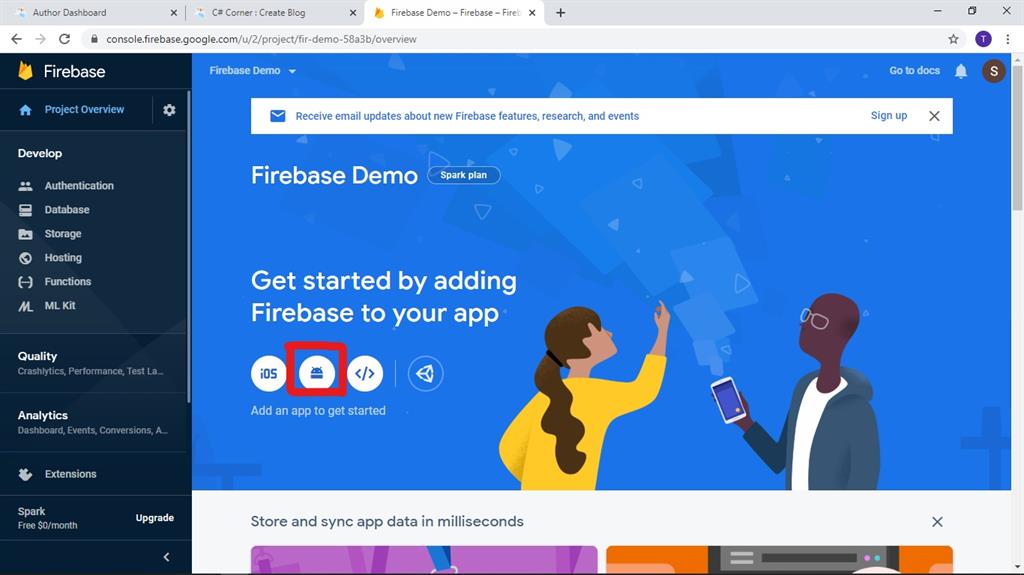Bookmark this page with star icon

coord(953,39)
